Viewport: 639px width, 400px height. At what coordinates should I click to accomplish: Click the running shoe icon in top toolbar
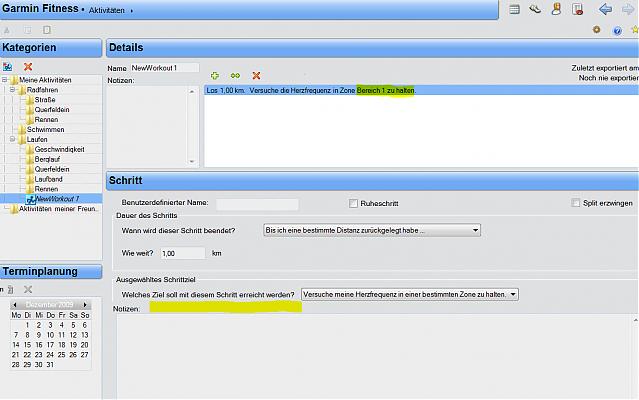click(x=536, y=9)
